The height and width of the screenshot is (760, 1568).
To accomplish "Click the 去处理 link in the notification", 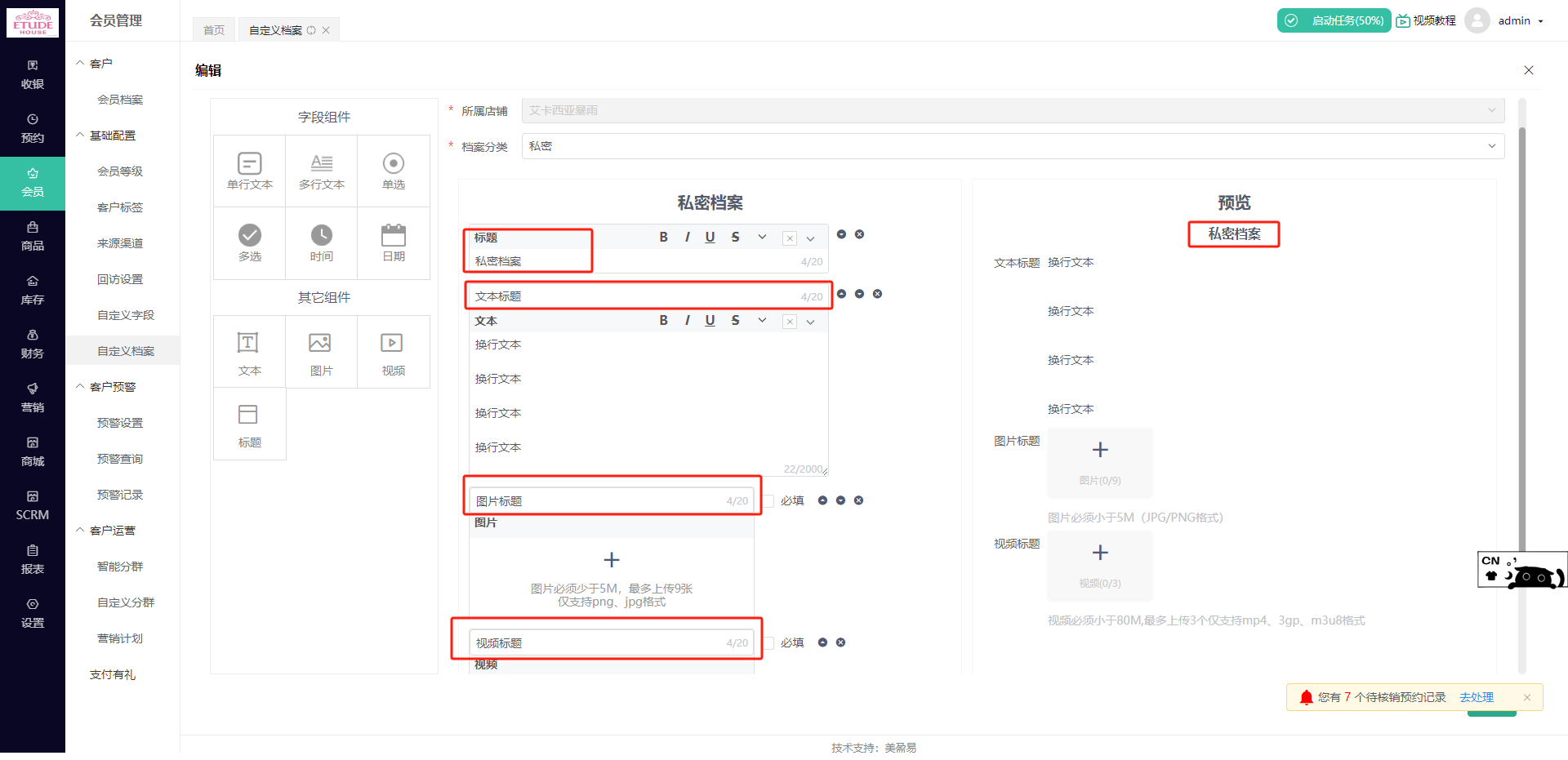I will pyautogui.click(x=1477, y=697).
